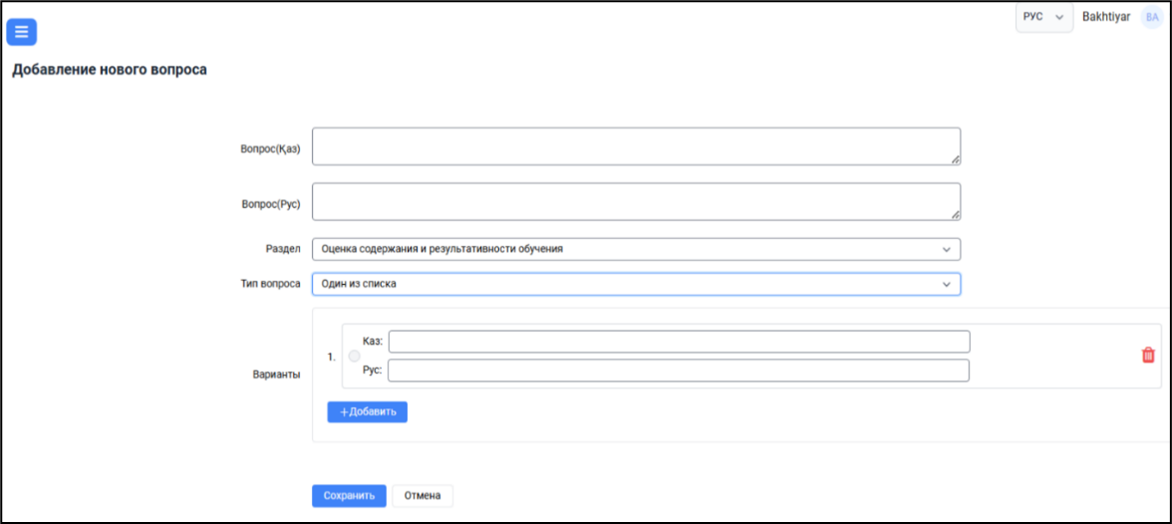Image resolution: width=1172 pixels, height=524 pixels.
Task: Click the Сохранить button
Action: coord(349,496)
